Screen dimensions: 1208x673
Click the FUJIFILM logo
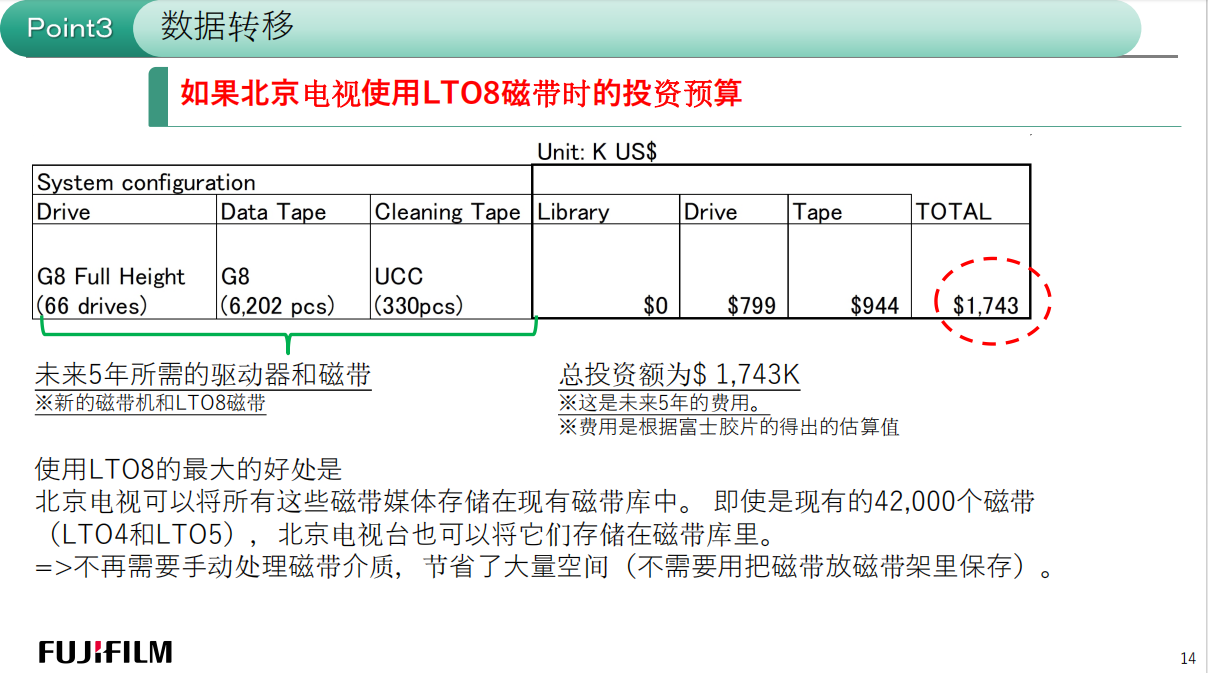click(106, 652)
